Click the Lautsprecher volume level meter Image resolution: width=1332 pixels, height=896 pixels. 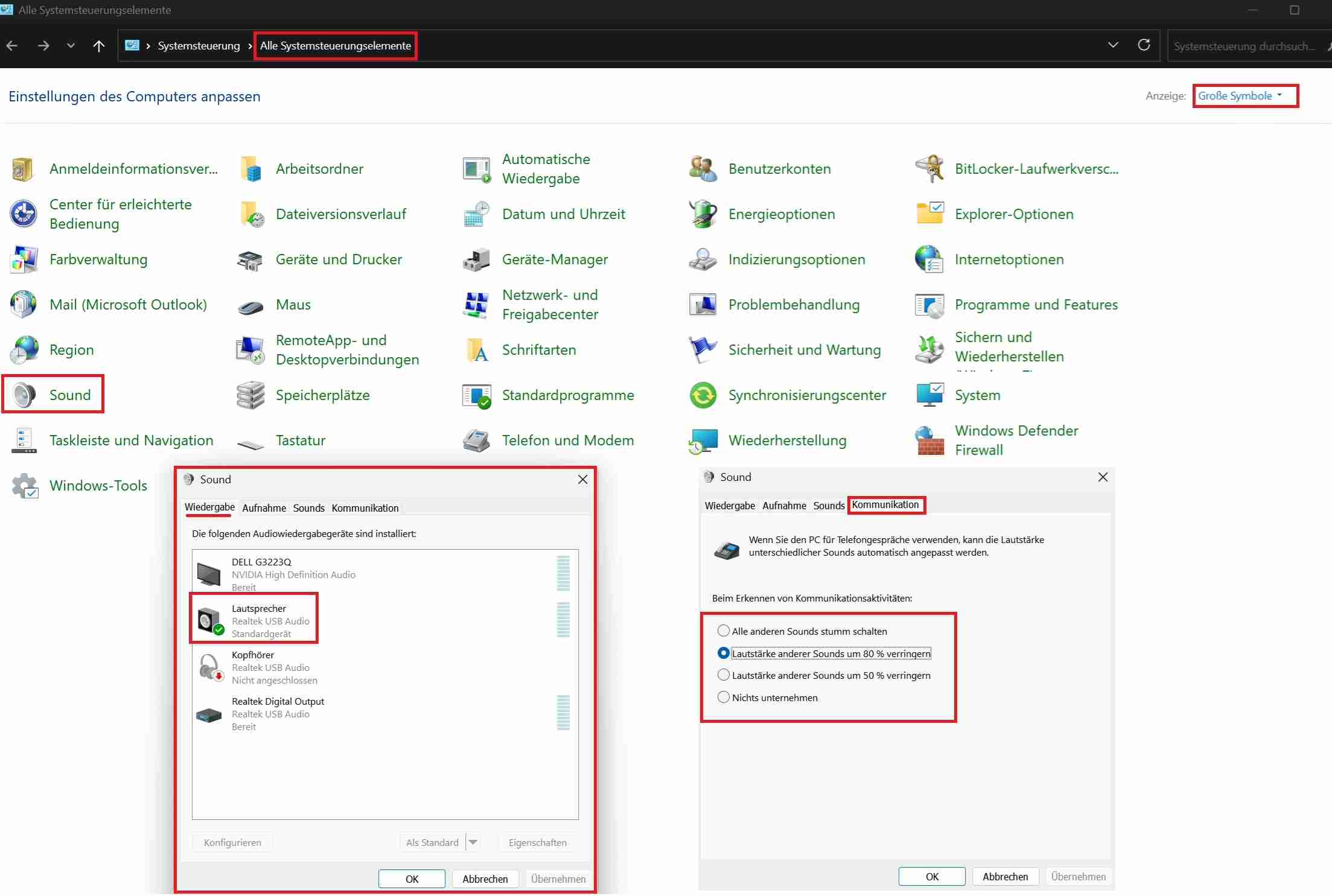[x=563, y=620]
